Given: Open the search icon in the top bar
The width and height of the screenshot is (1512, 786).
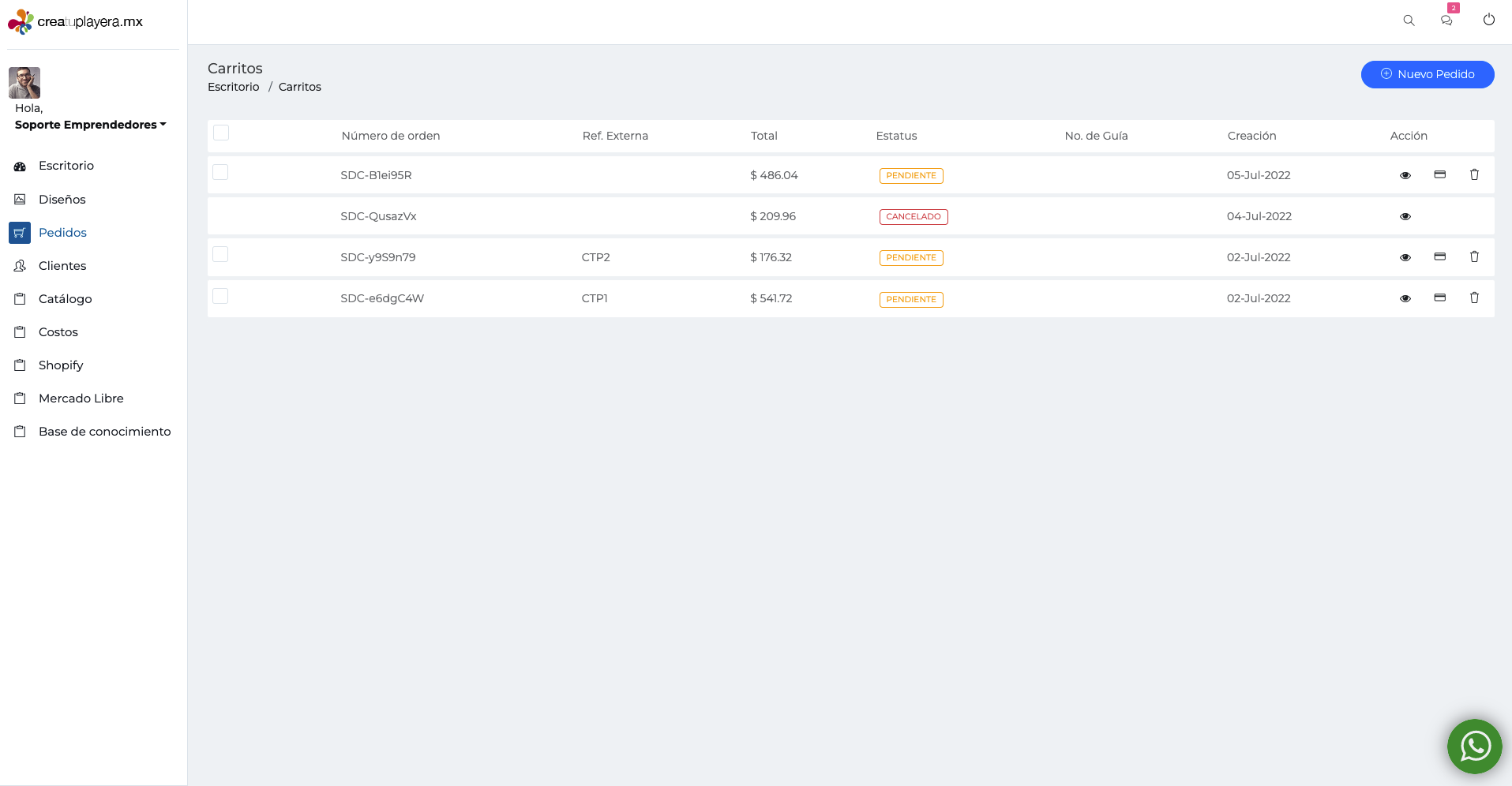Looking at the screenshot, I should (1409, 21).
